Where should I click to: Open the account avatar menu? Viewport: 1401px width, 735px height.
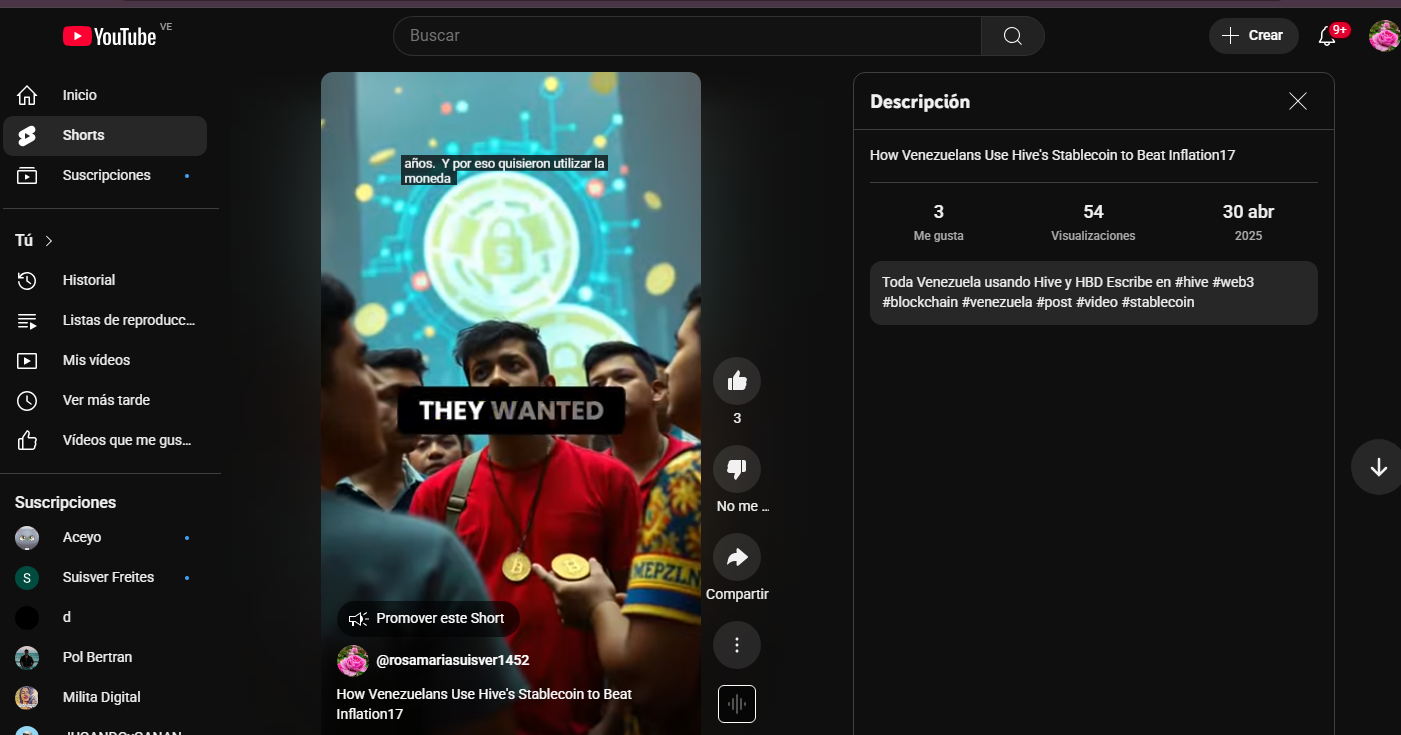tap(1384, 36)
